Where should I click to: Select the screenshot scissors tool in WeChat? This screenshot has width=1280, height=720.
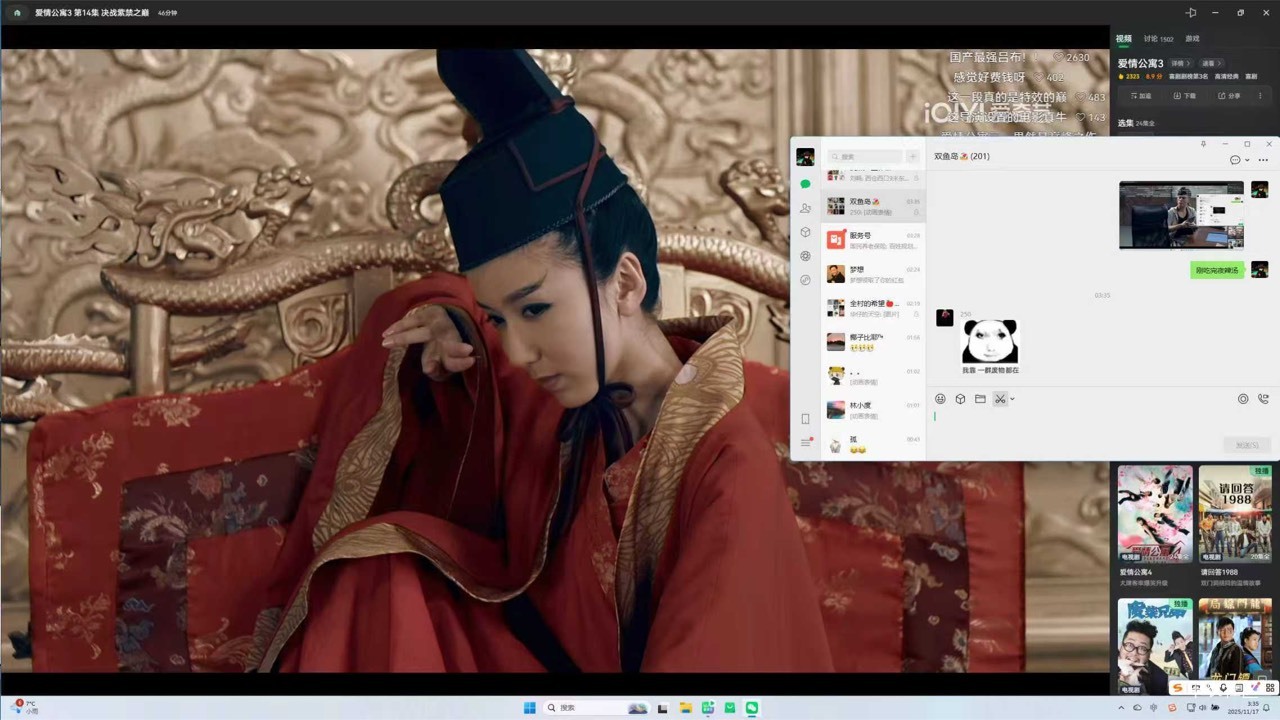tap(999, 398)
